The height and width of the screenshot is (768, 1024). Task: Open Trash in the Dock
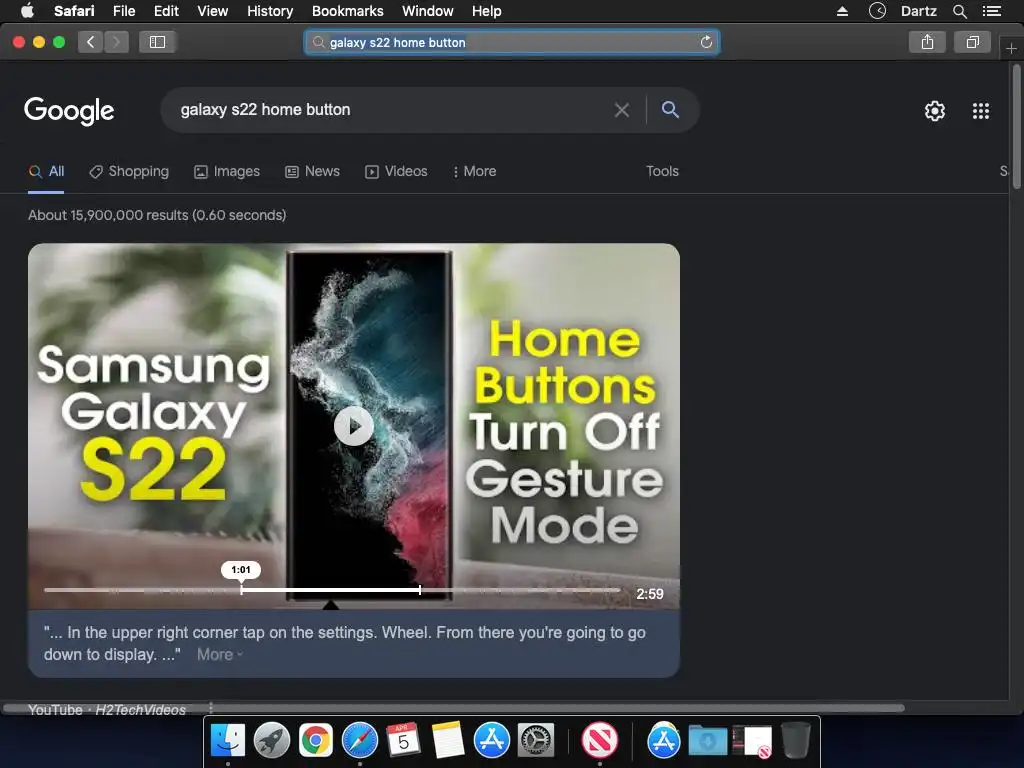795,739
